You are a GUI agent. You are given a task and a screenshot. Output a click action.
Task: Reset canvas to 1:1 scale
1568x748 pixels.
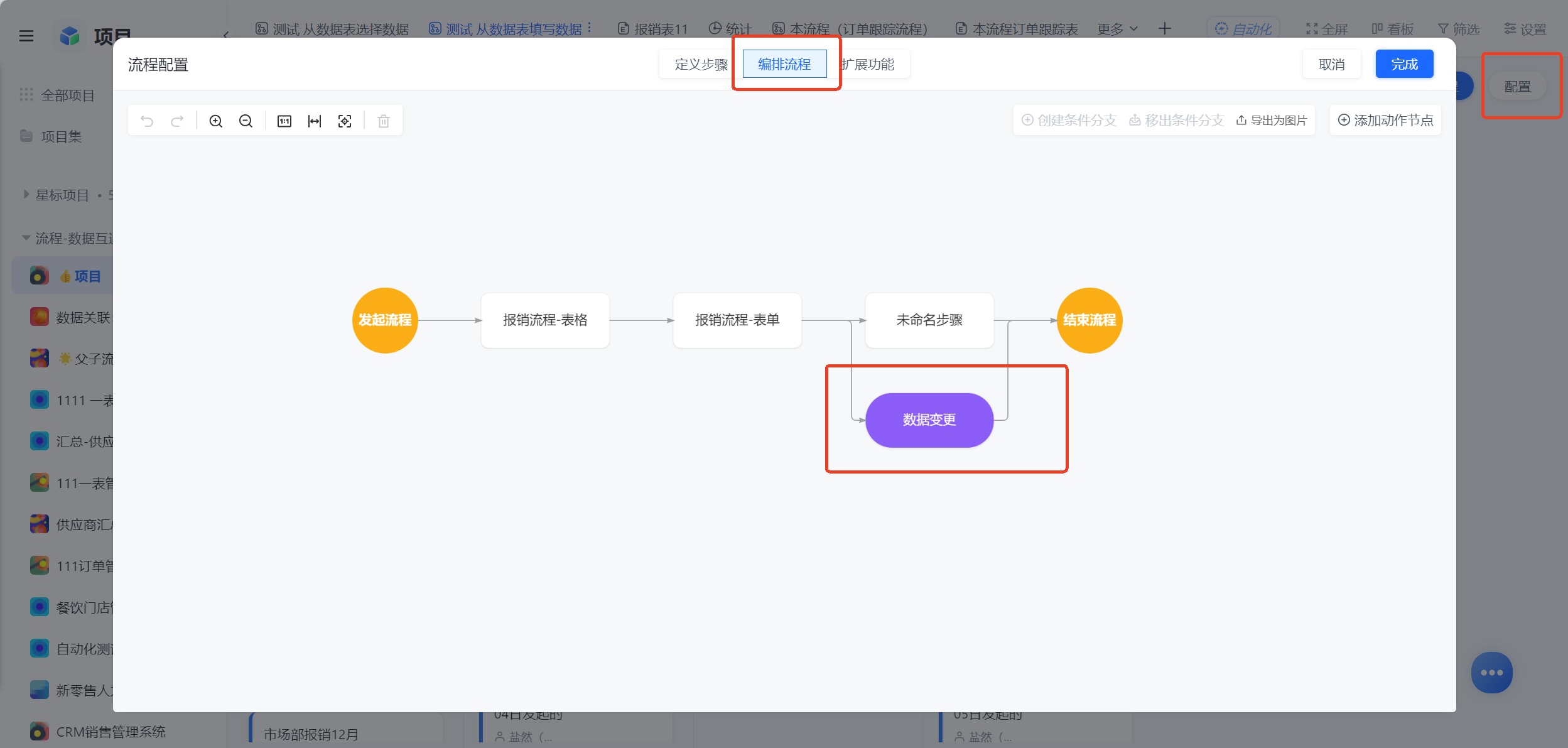coord(284,121)
